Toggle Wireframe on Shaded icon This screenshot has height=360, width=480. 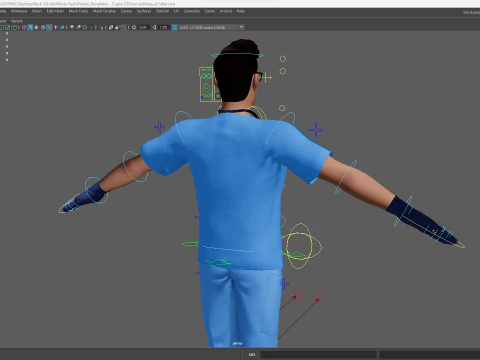click(43, 27)
